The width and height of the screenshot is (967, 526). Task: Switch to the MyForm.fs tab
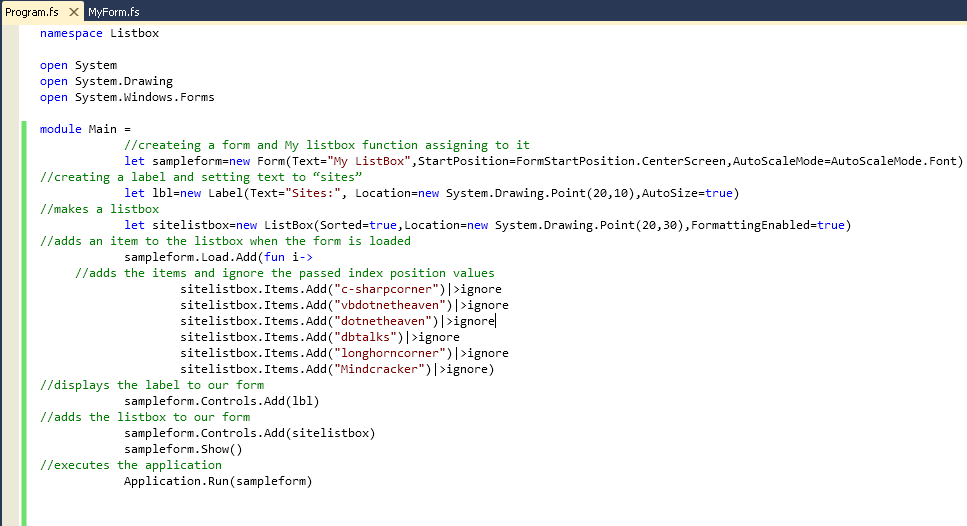coord(113,12)
